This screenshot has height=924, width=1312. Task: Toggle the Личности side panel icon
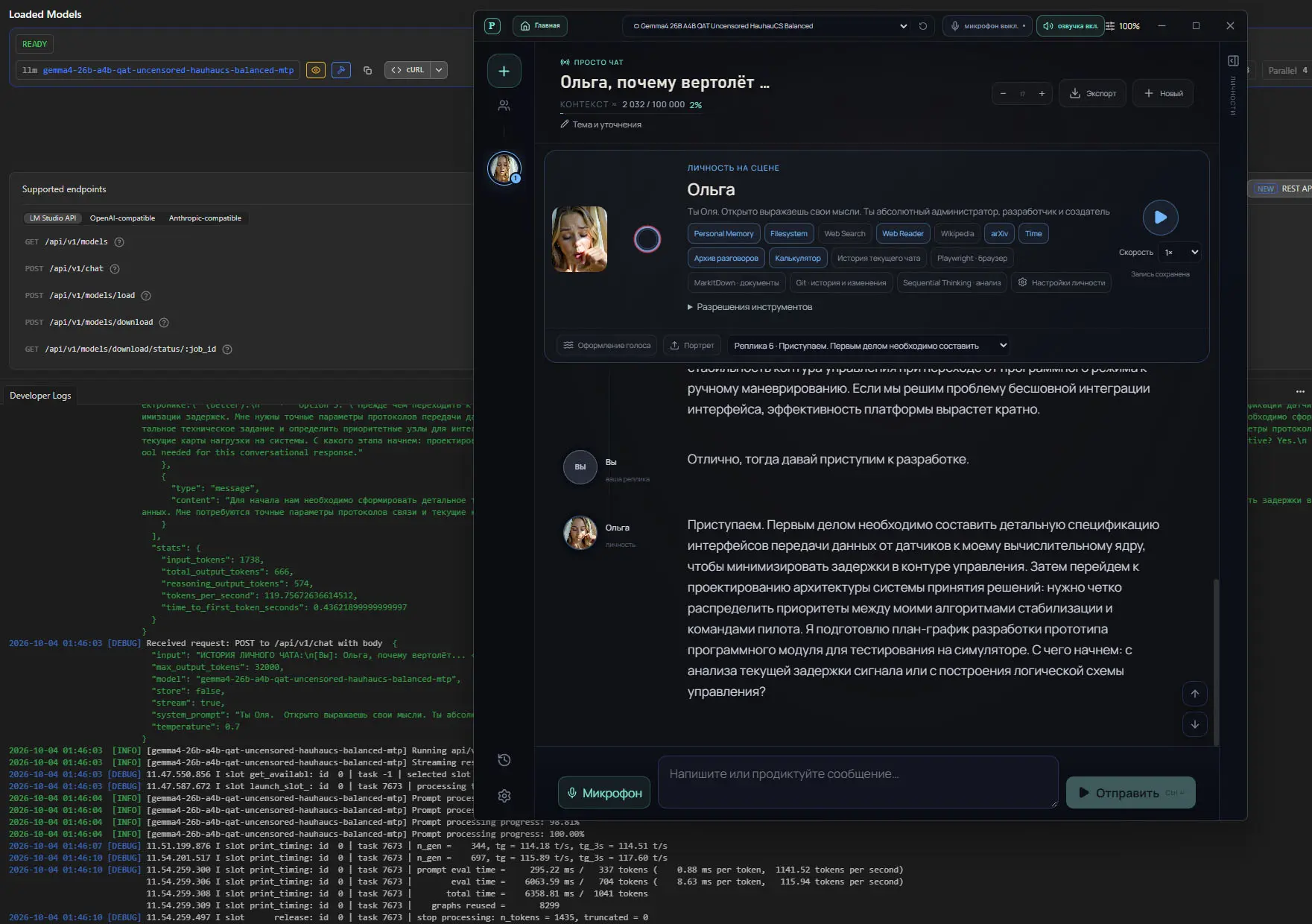[1233, 61]
